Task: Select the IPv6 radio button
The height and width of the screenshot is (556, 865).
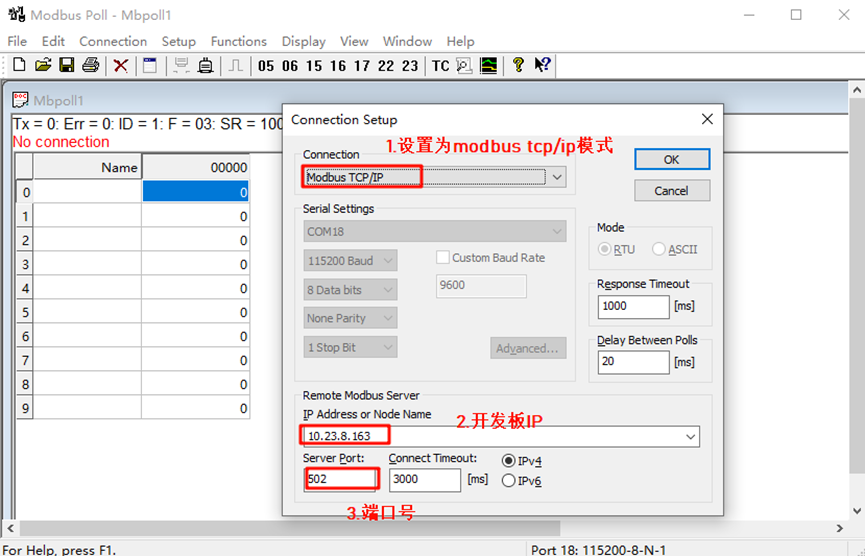Action: [509, 480]
